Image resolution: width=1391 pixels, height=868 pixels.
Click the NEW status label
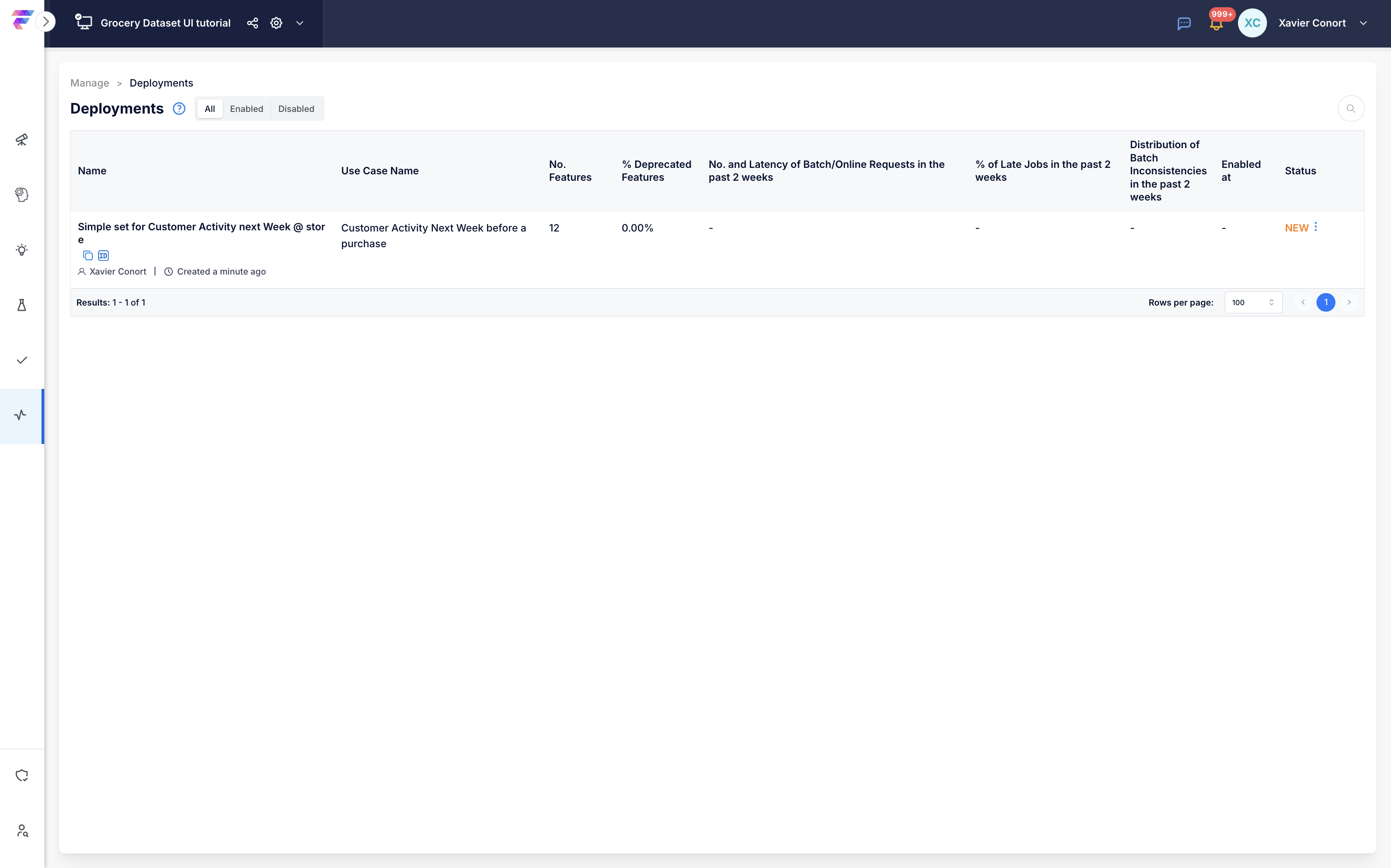point(1296,228)
